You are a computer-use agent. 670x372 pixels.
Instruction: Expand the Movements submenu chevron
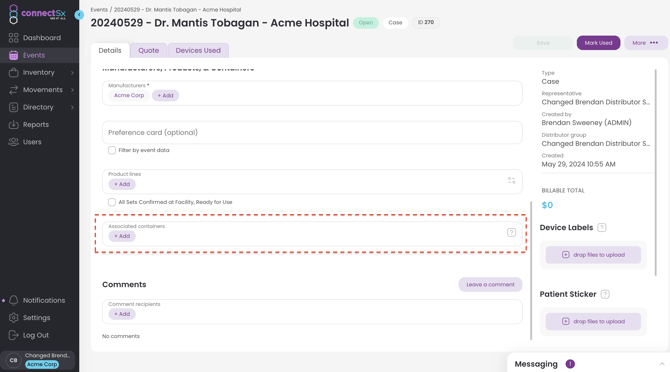click(x=72, y=90)
